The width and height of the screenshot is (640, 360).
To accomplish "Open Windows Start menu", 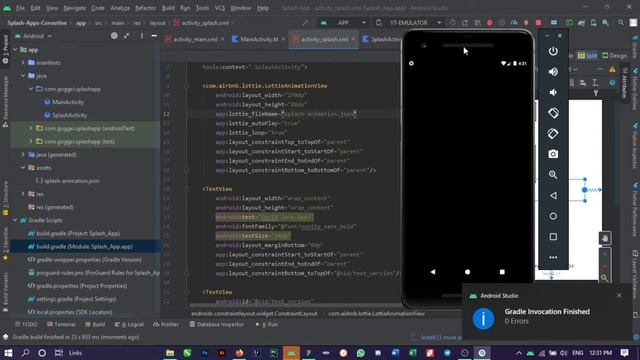I will point(8,353).
